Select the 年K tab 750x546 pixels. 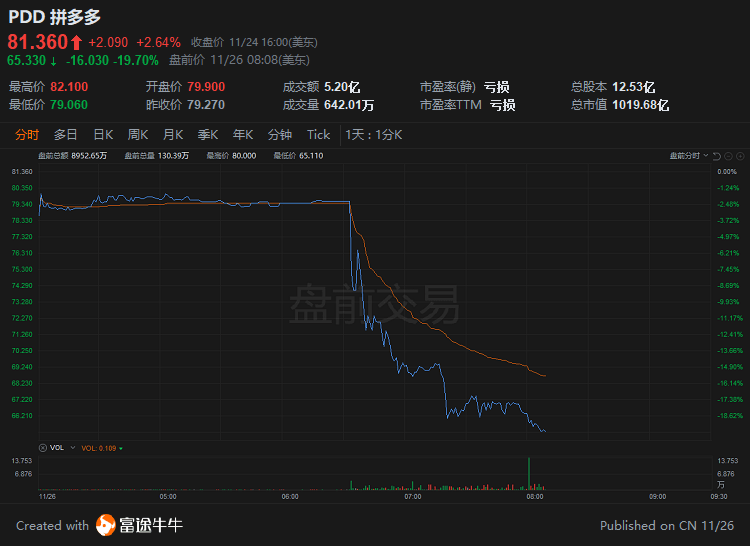(243, 135)
